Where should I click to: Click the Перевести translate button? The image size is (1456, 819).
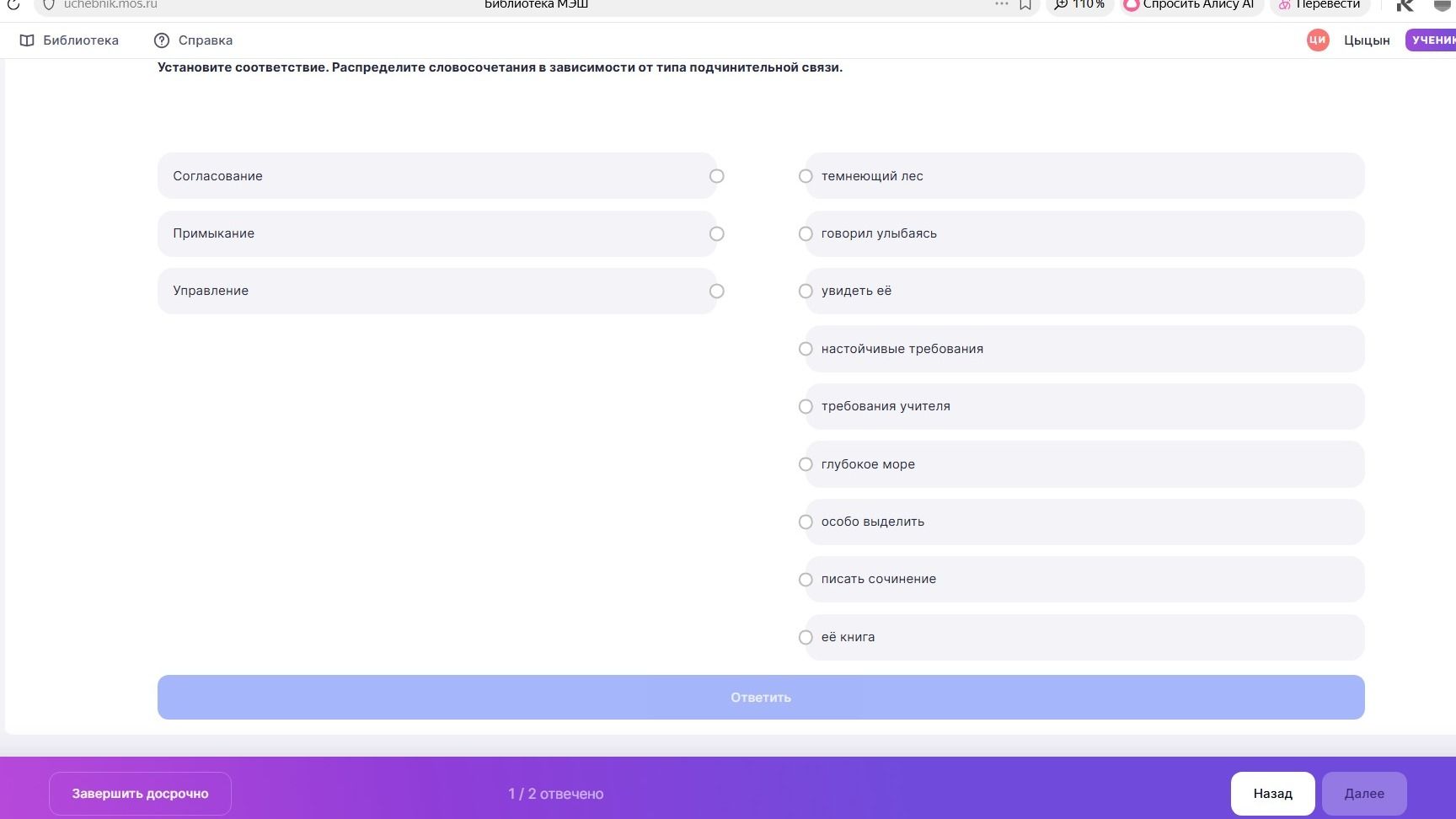[1319, 4]
